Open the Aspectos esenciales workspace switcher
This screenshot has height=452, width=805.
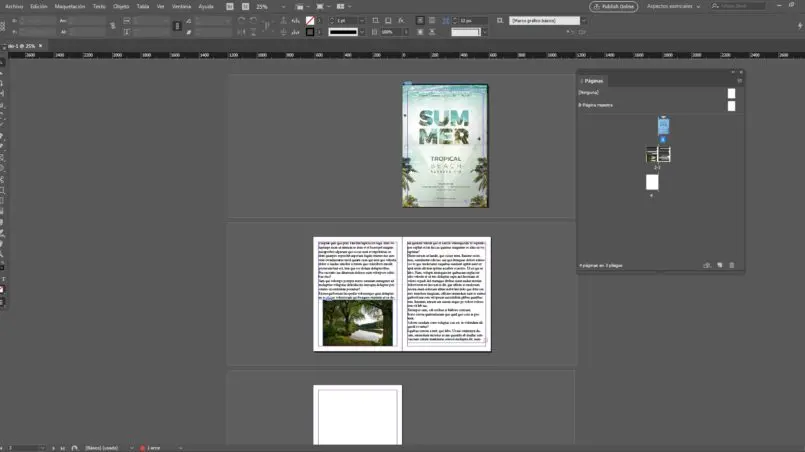(x=673, y=7)
